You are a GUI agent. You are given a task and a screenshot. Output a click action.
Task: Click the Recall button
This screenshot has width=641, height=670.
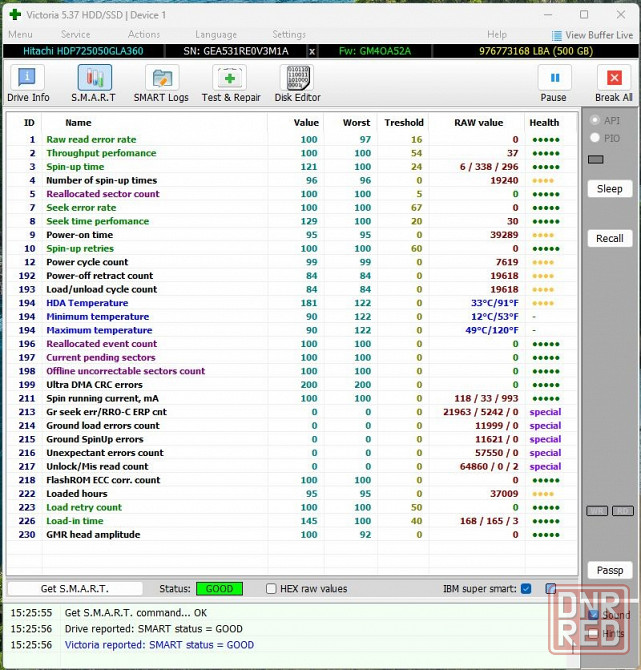609,238
